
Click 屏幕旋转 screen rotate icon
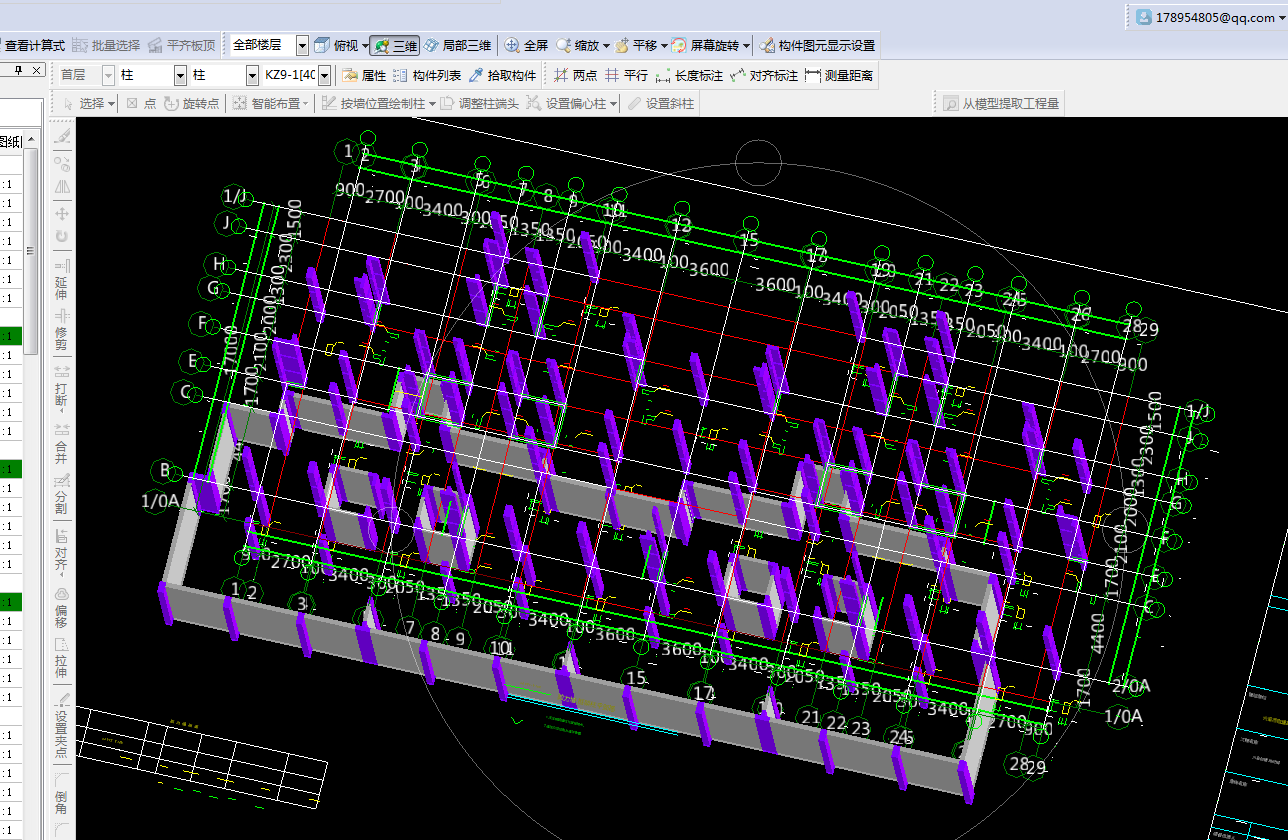[x=679, y=45]
